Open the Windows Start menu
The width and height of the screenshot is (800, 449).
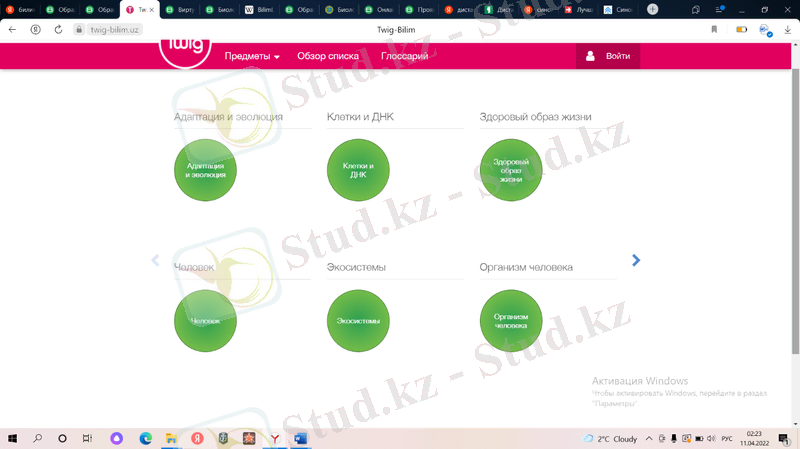[x=12, y=438]
